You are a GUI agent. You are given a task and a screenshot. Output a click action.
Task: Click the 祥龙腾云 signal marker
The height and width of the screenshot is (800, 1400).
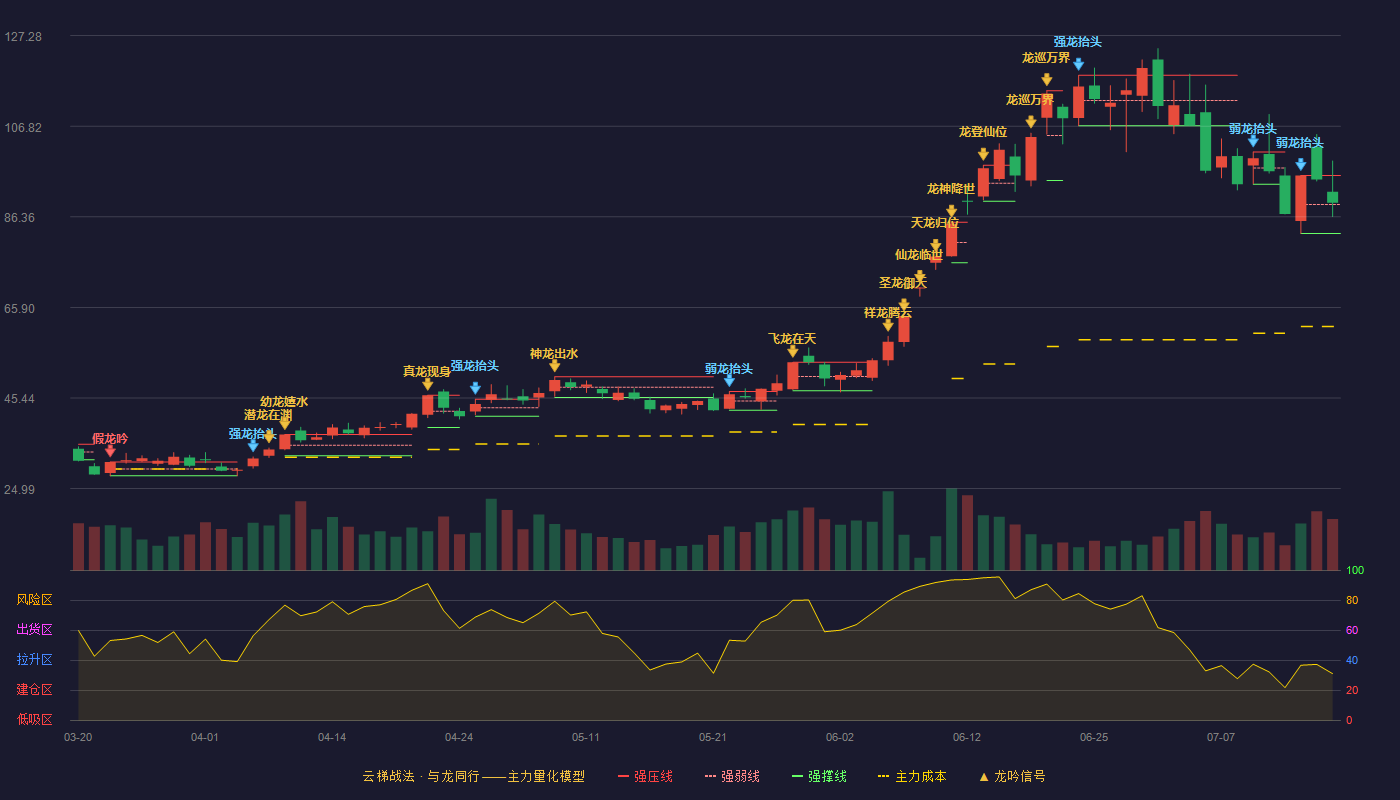tap(888, 325)
